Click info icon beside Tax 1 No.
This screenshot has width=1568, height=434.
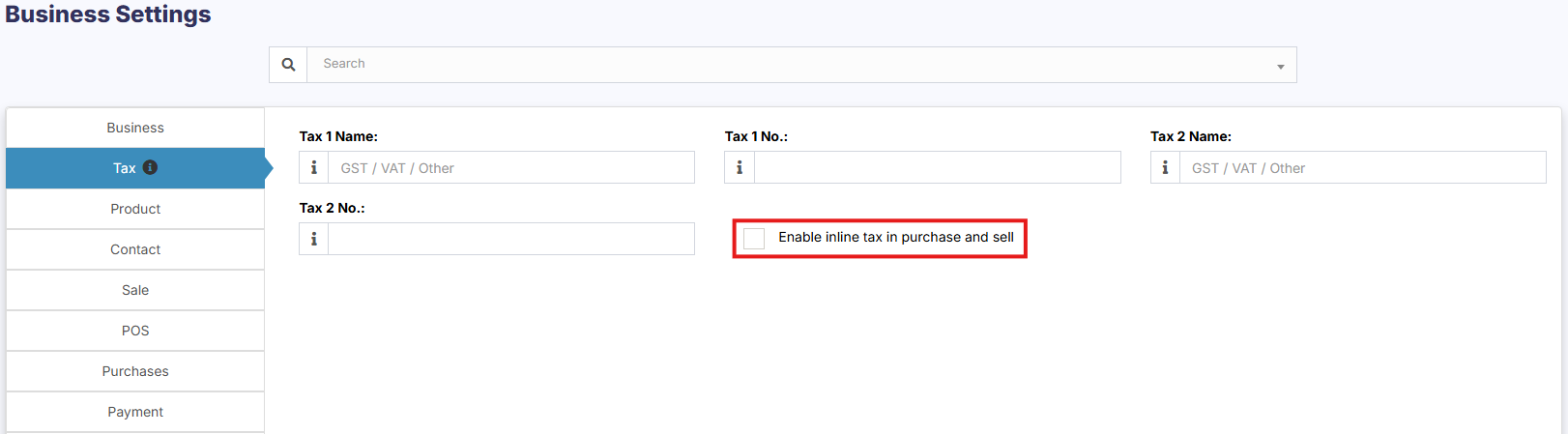[x=740, y=168]
